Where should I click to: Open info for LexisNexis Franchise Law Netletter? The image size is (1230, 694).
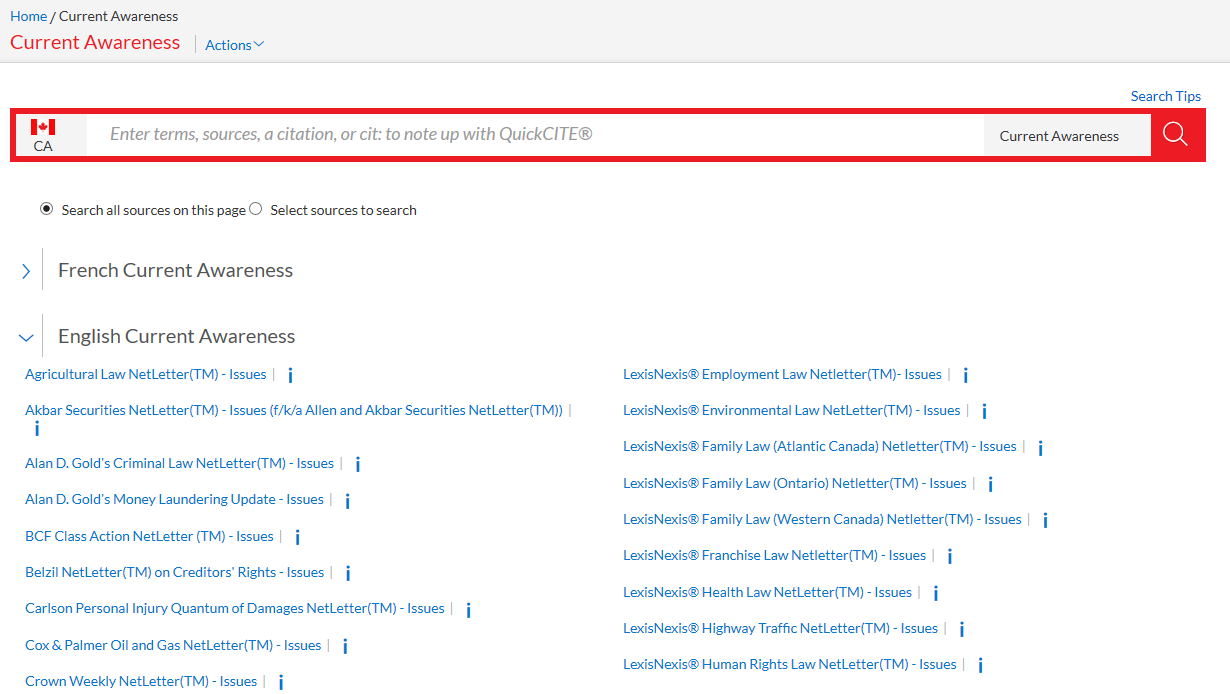pyautogui.click(x=950, y=556)
